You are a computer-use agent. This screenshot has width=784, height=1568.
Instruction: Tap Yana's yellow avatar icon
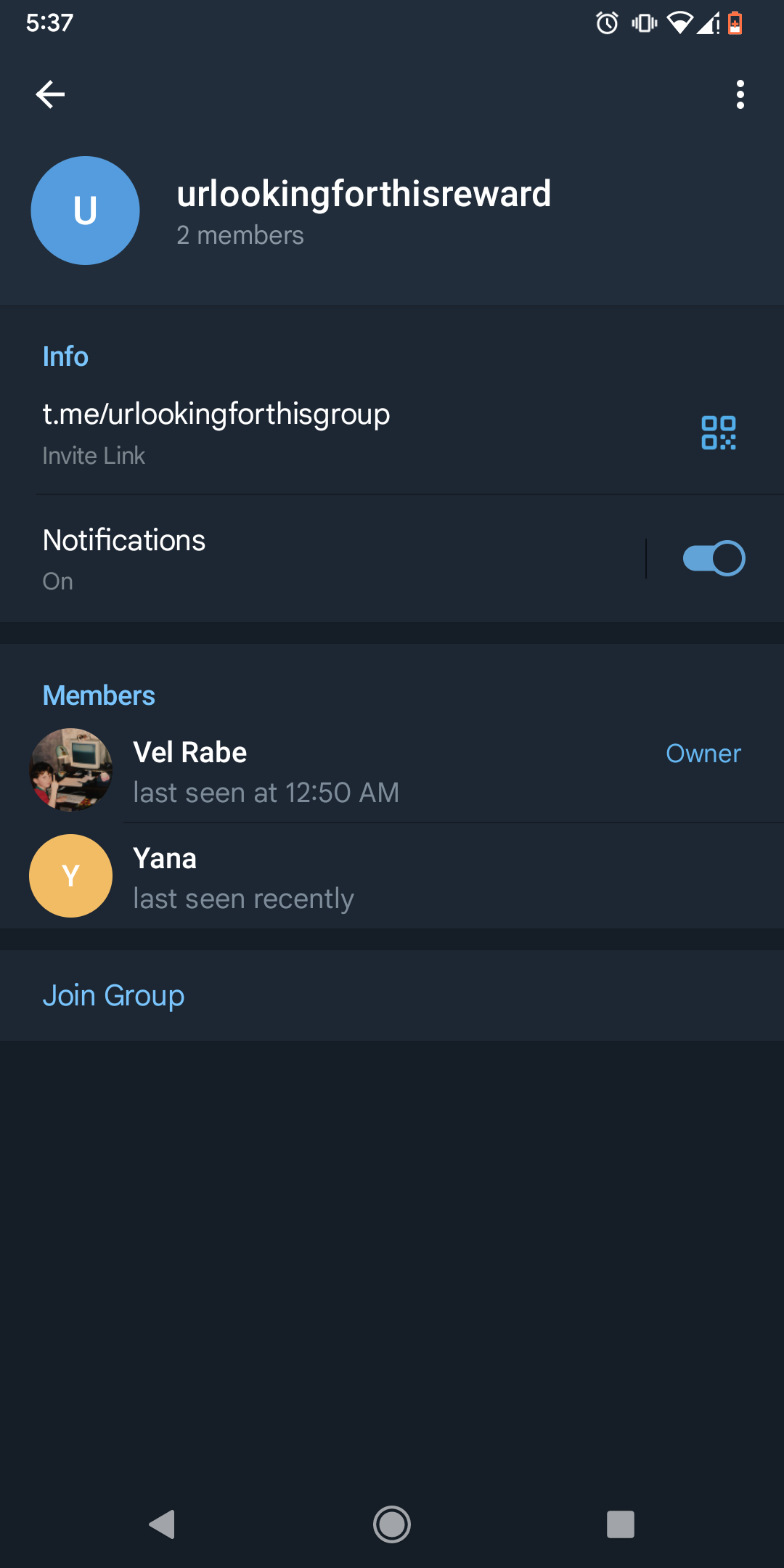[x=70, y=875]
